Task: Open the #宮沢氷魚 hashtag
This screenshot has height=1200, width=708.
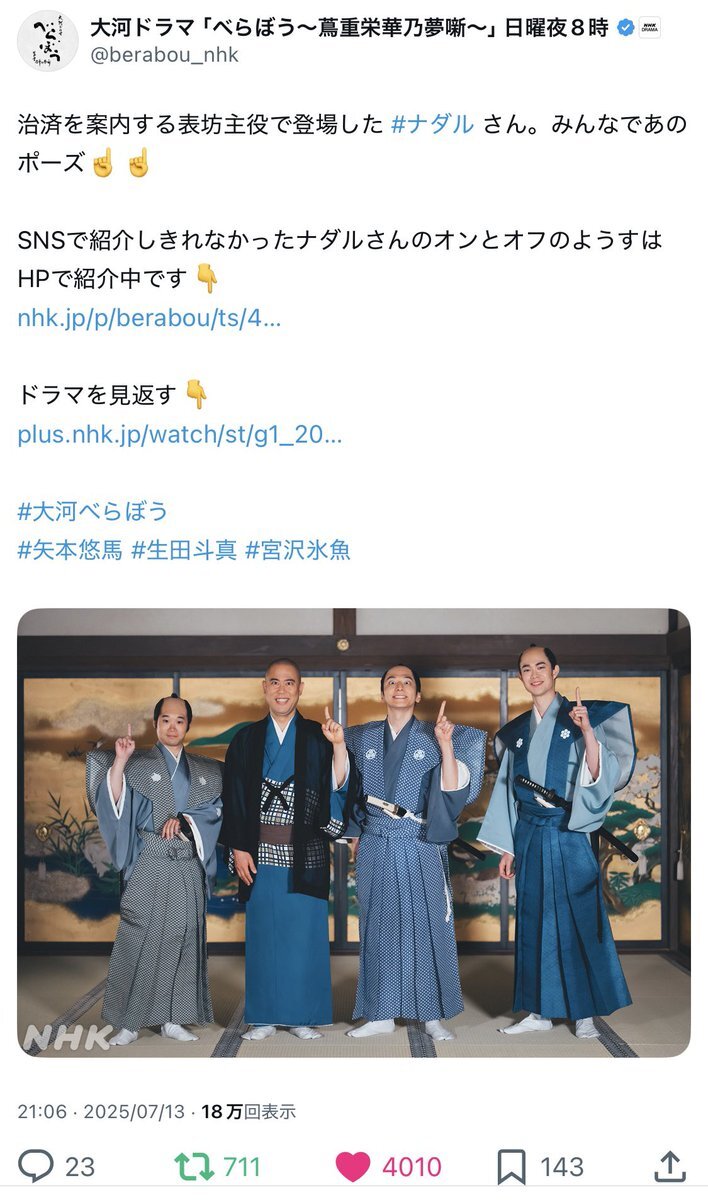Action: pyautogui.click(x=298, y=550)
